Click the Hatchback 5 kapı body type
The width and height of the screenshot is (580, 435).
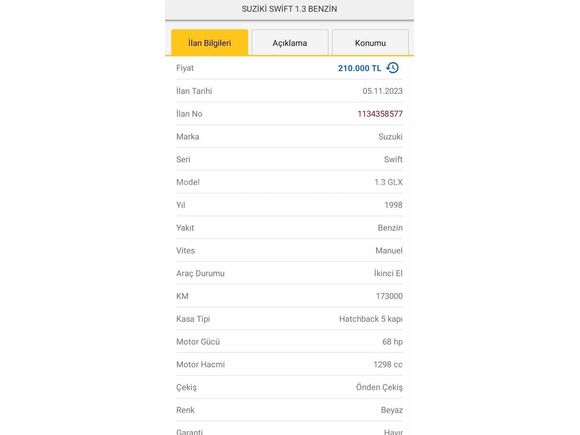[x=371, y=319]
